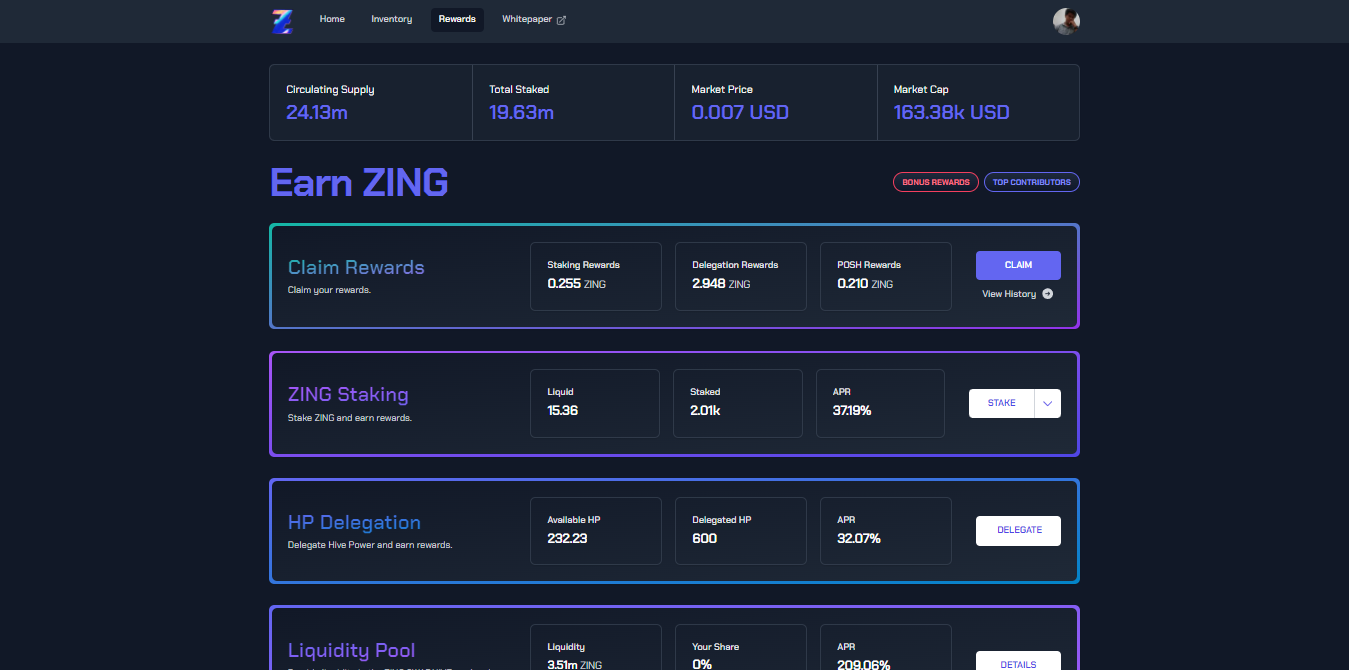Screen dimensions: 1349x670
Task: Open the Inventory page
Action: coord(391,19)
